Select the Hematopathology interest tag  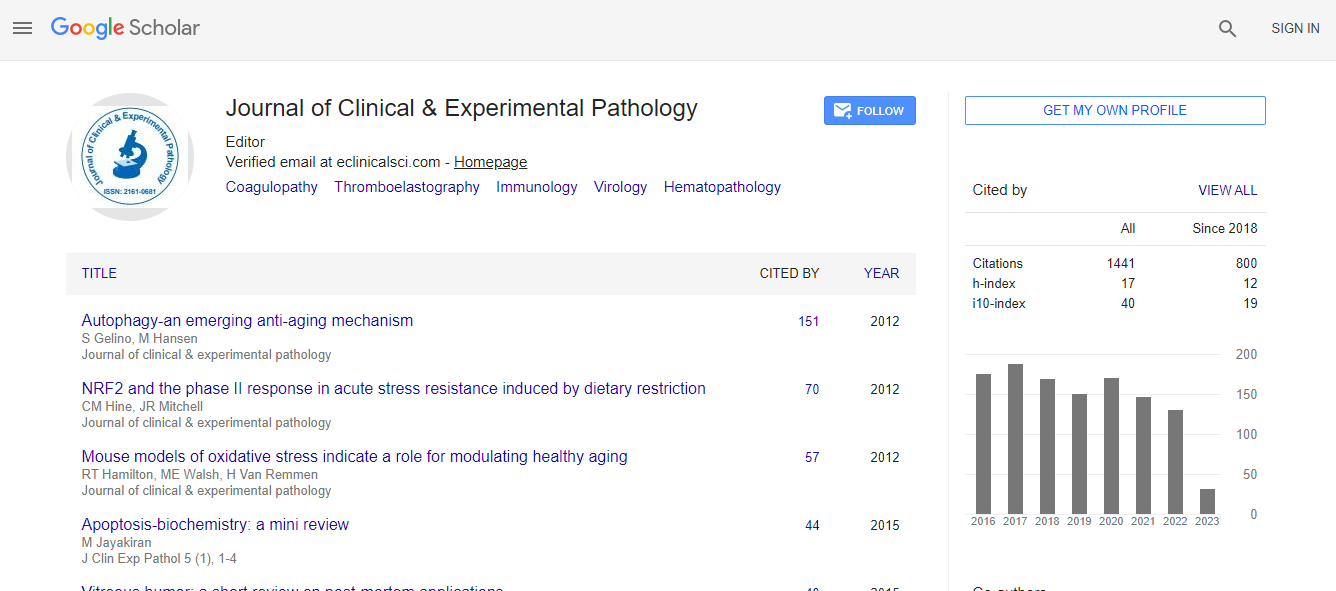[x=722, y=187]
